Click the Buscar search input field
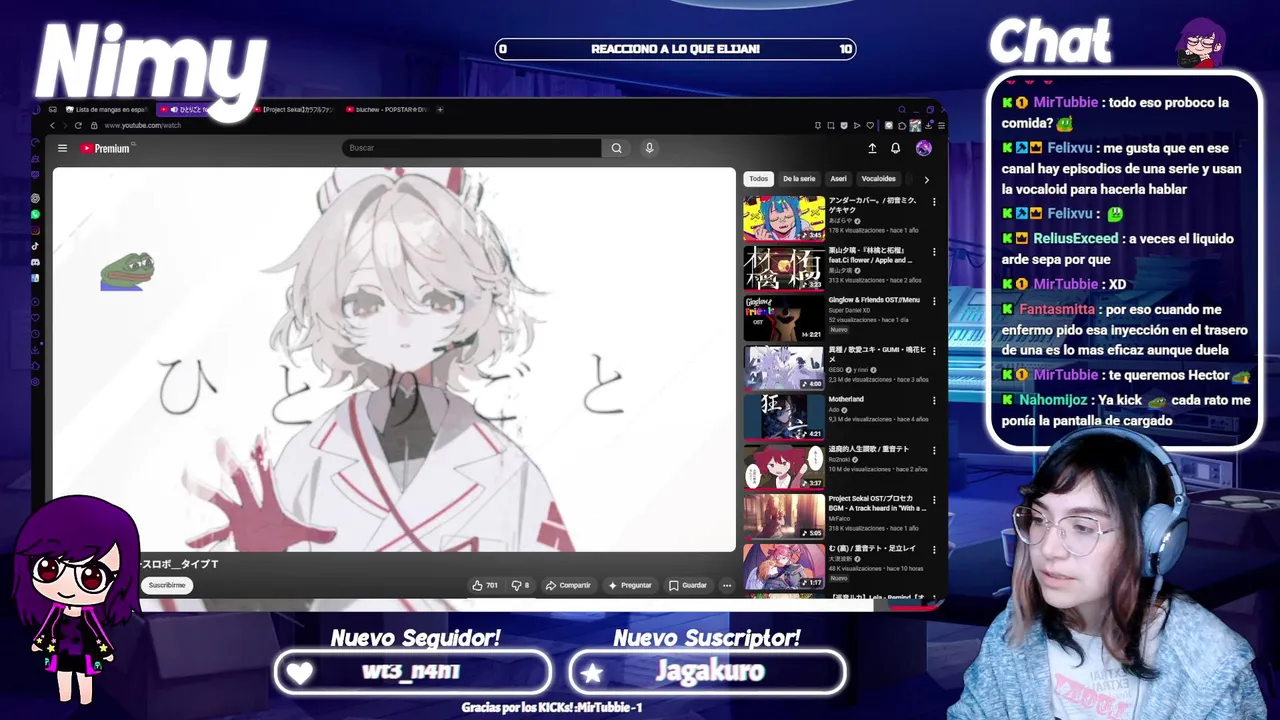 click(x=472, y=148)
